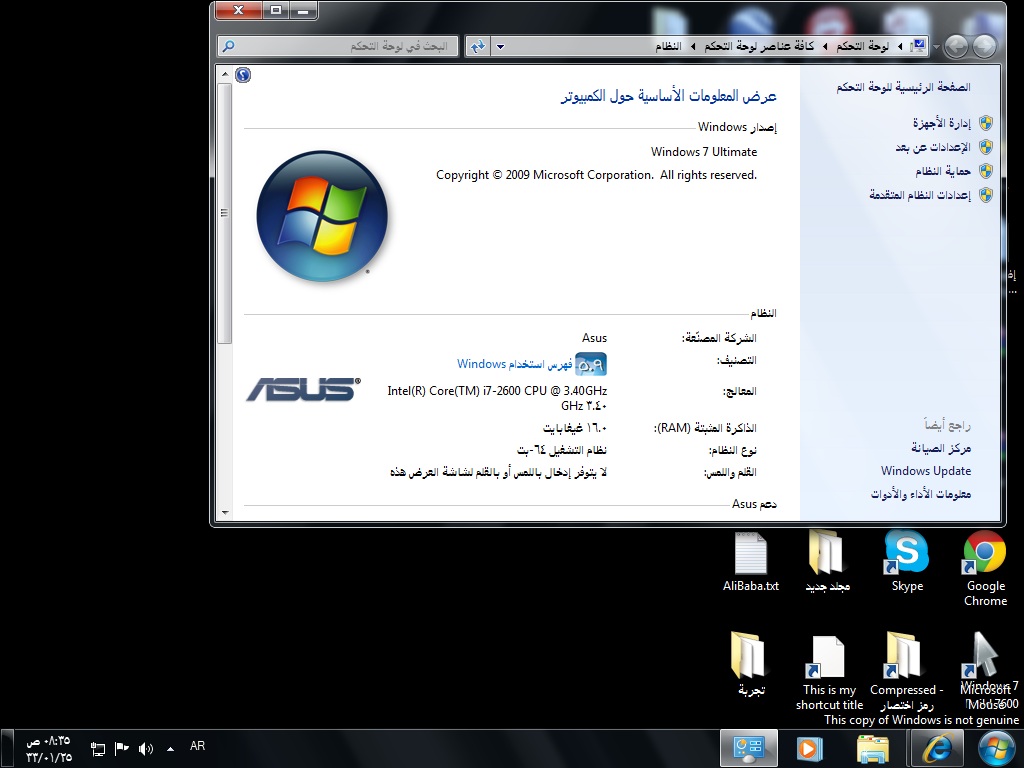1024x768 pixels.
Task: Click the computer icon in the address bar
Action: [919, 46]
